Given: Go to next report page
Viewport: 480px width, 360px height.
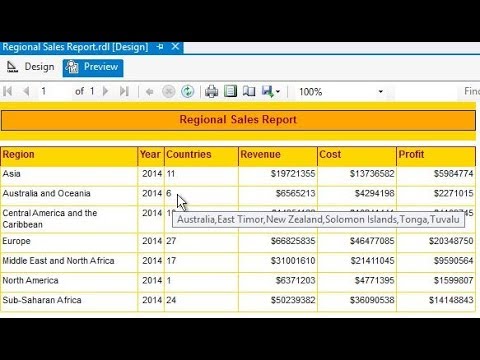Looking at the screenshot, I should 105,91.
